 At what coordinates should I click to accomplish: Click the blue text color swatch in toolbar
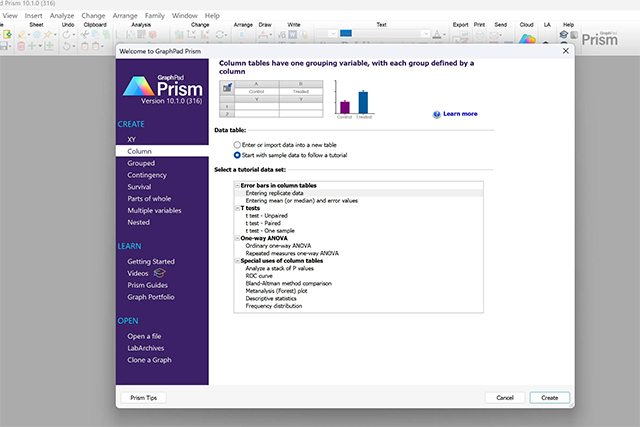[x=346, y=33]
